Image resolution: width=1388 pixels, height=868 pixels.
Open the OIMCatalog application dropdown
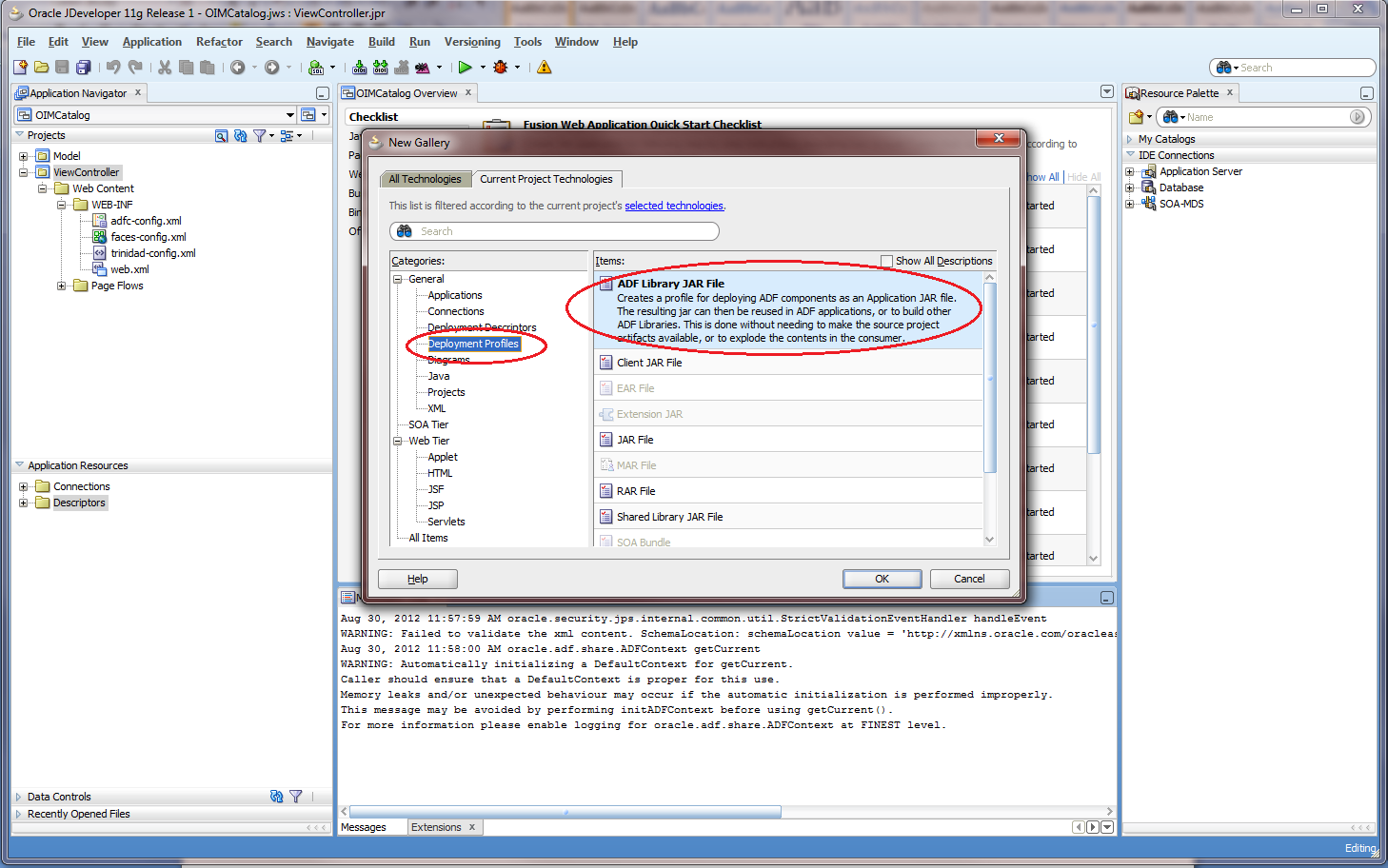[292, 114]
